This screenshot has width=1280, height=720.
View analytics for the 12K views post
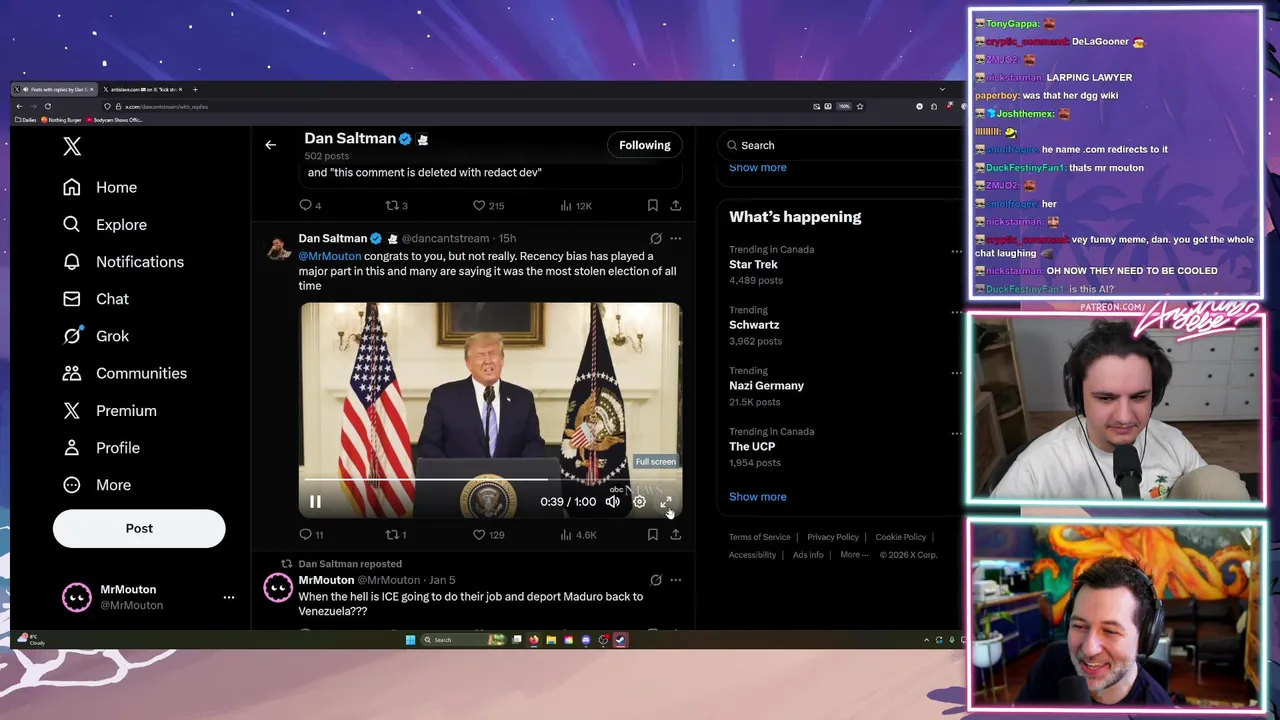click(x=576, y=205)
